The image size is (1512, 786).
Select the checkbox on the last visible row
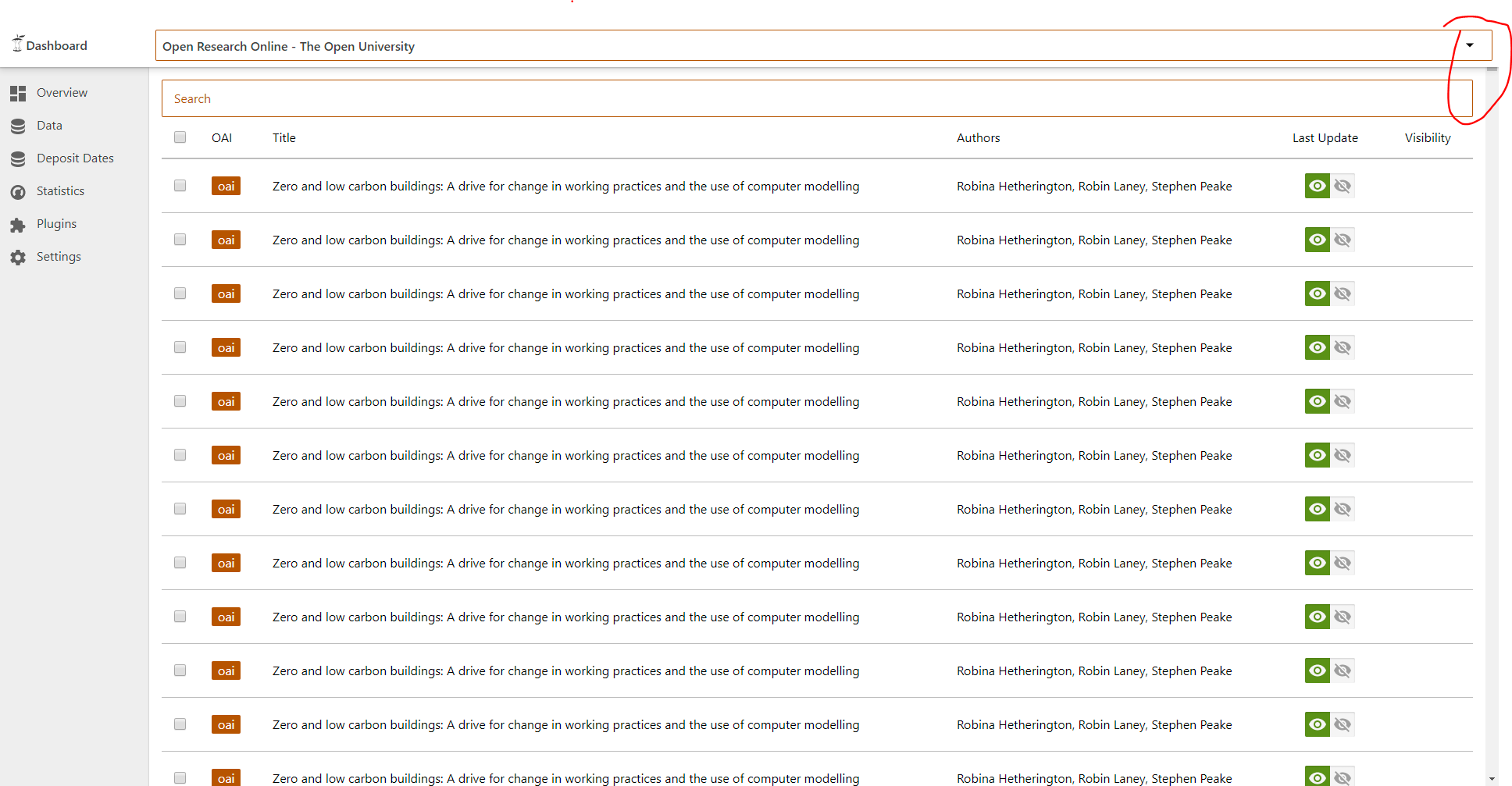(x=180, y=777)
